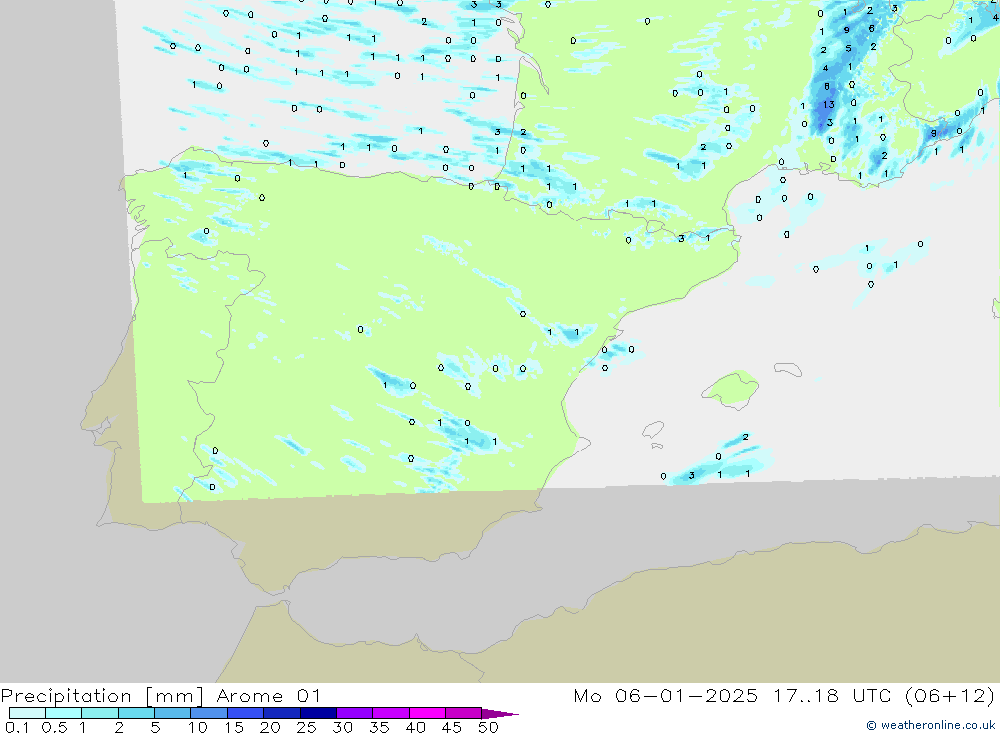The image size is (1000, 733).
Task: Click the legend label '30'
Action: click(x=342, y=727)
